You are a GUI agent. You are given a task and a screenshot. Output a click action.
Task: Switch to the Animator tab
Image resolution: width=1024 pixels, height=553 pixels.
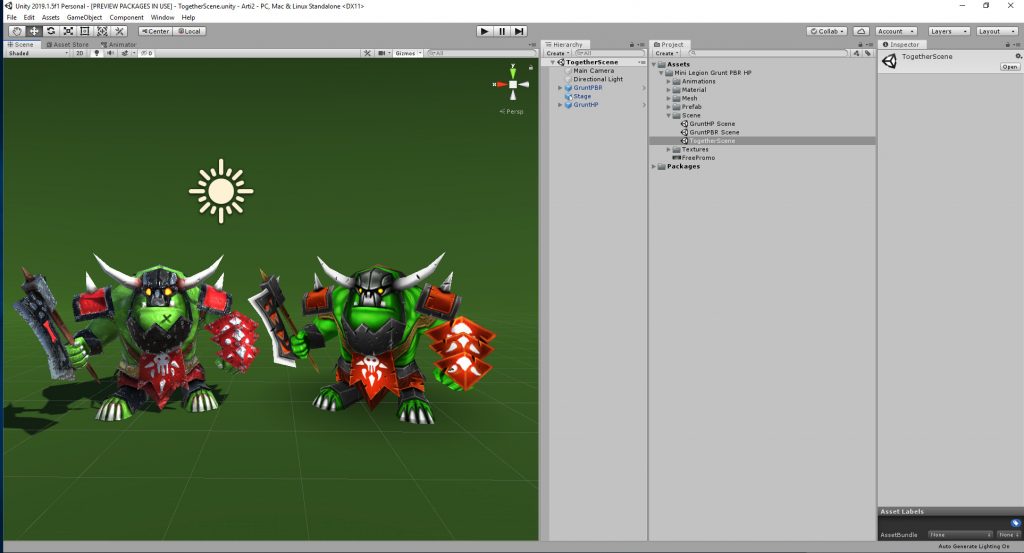point(118,44)
